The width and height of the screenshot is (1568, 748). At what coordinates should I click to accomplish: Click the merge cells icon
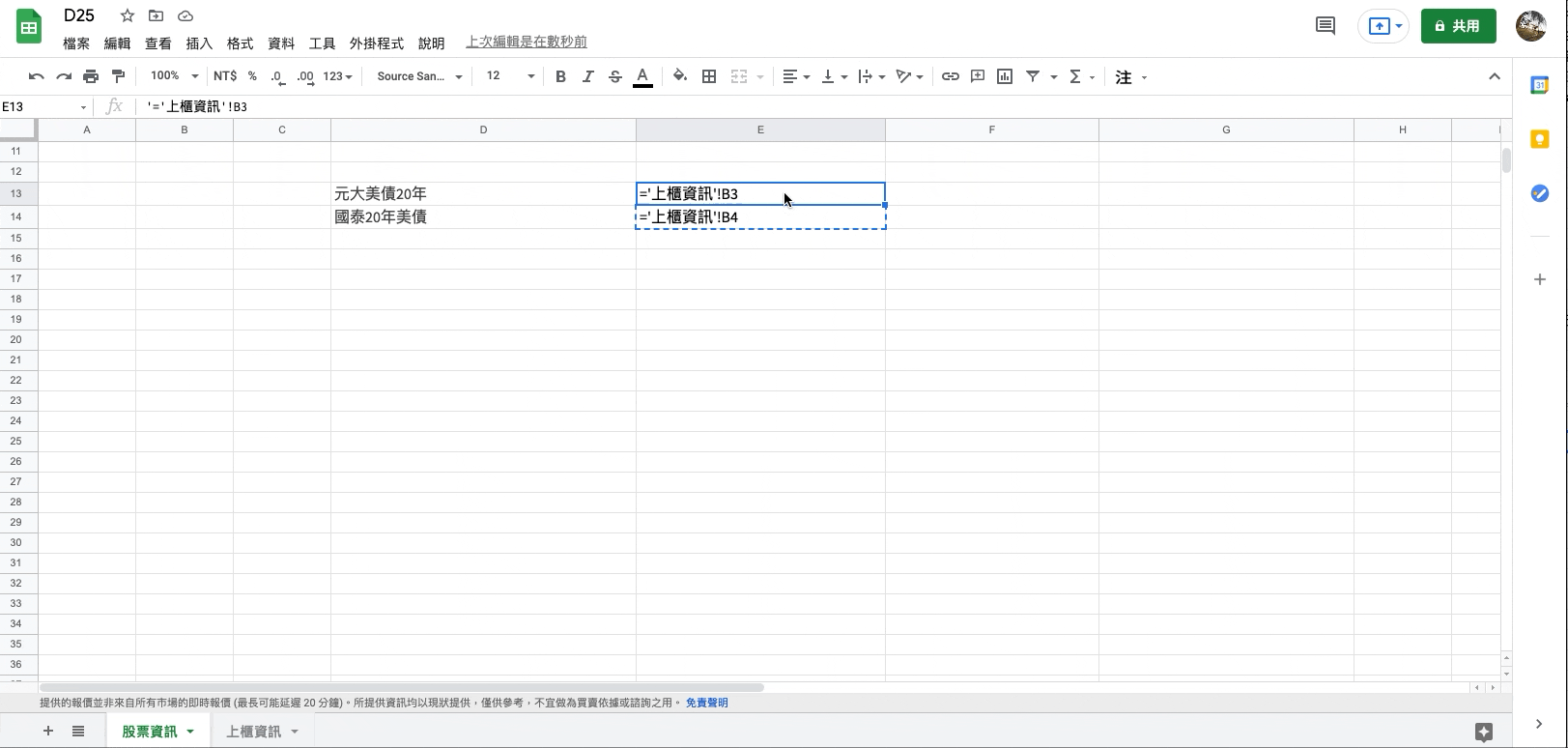click(x=739, y=76)
